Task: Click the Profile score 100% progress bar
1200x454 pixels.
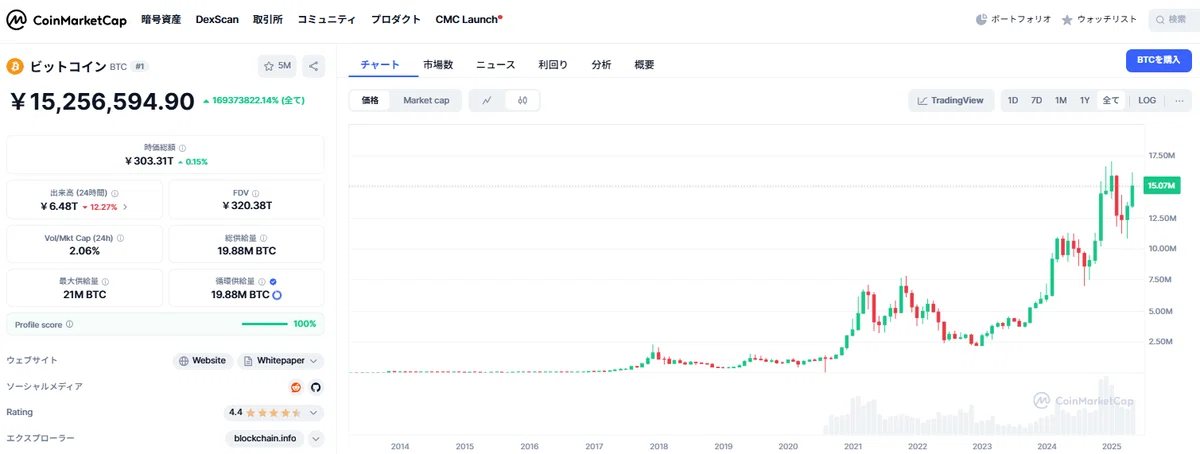Action: [x=265, y=324]
